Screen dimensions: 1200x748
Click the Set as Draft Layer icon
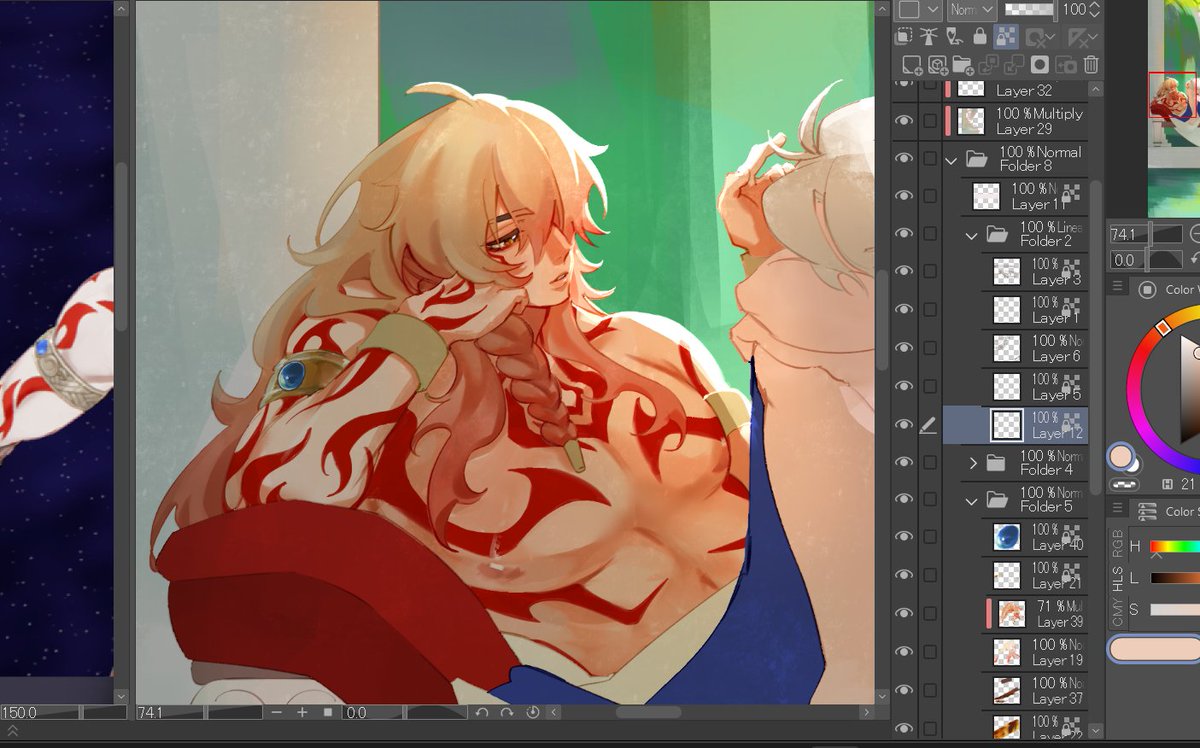pos(954,37)
